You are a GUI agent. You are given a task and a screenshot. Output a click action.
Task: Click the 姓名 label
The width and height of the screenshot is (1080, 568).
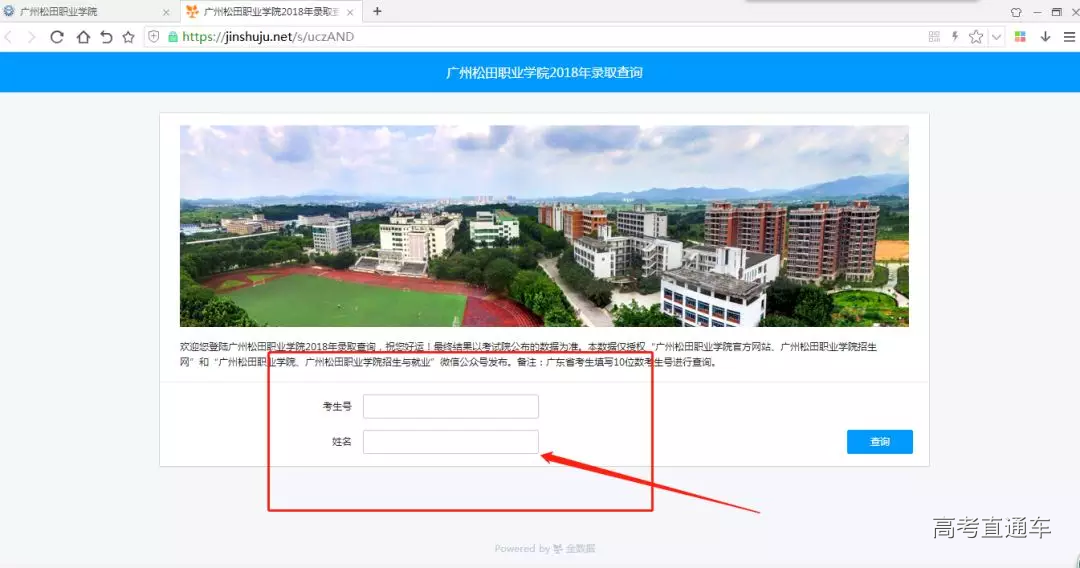coord(342,441)
